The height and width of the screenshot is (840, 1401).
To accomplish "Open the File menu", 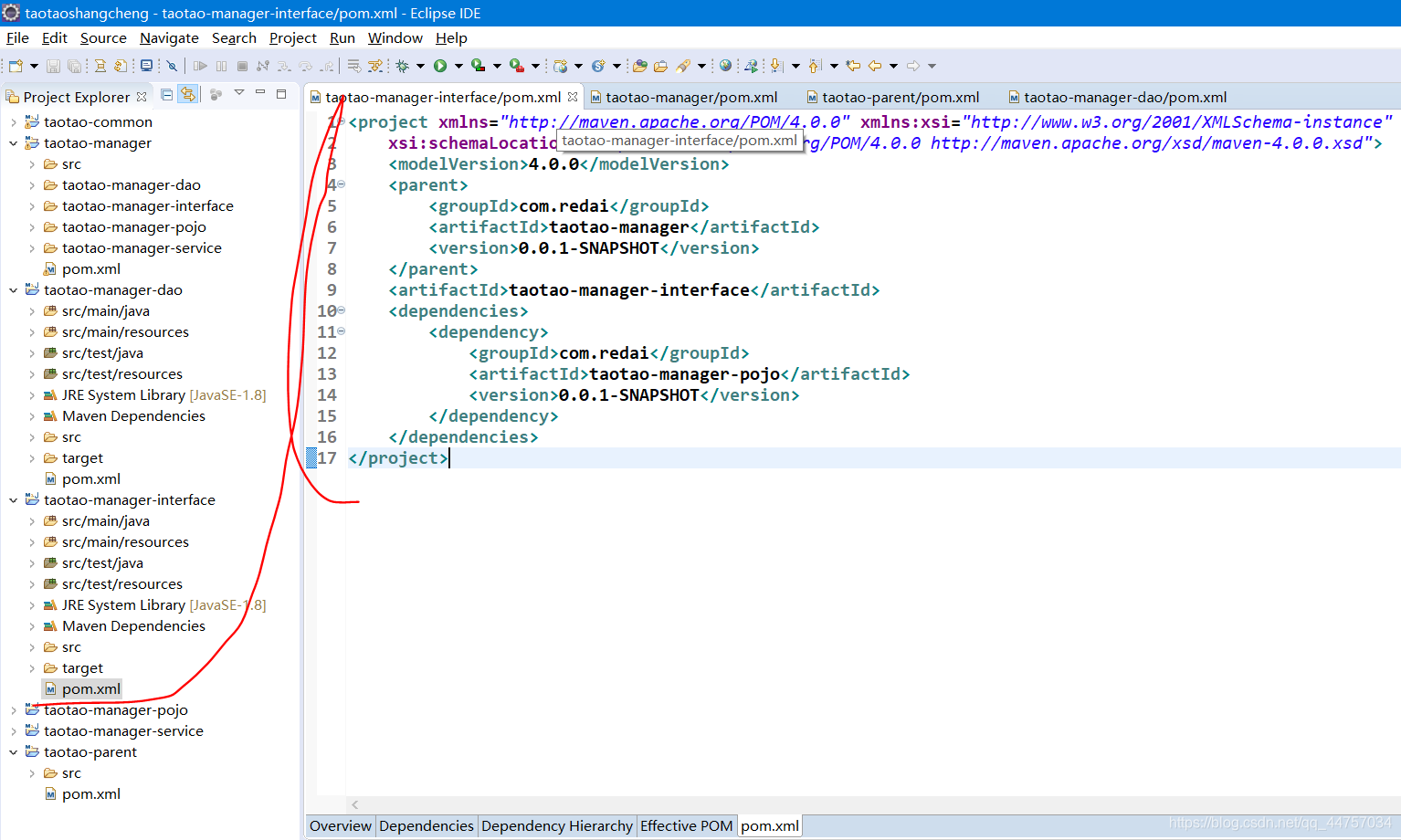I will pos(17,37).
